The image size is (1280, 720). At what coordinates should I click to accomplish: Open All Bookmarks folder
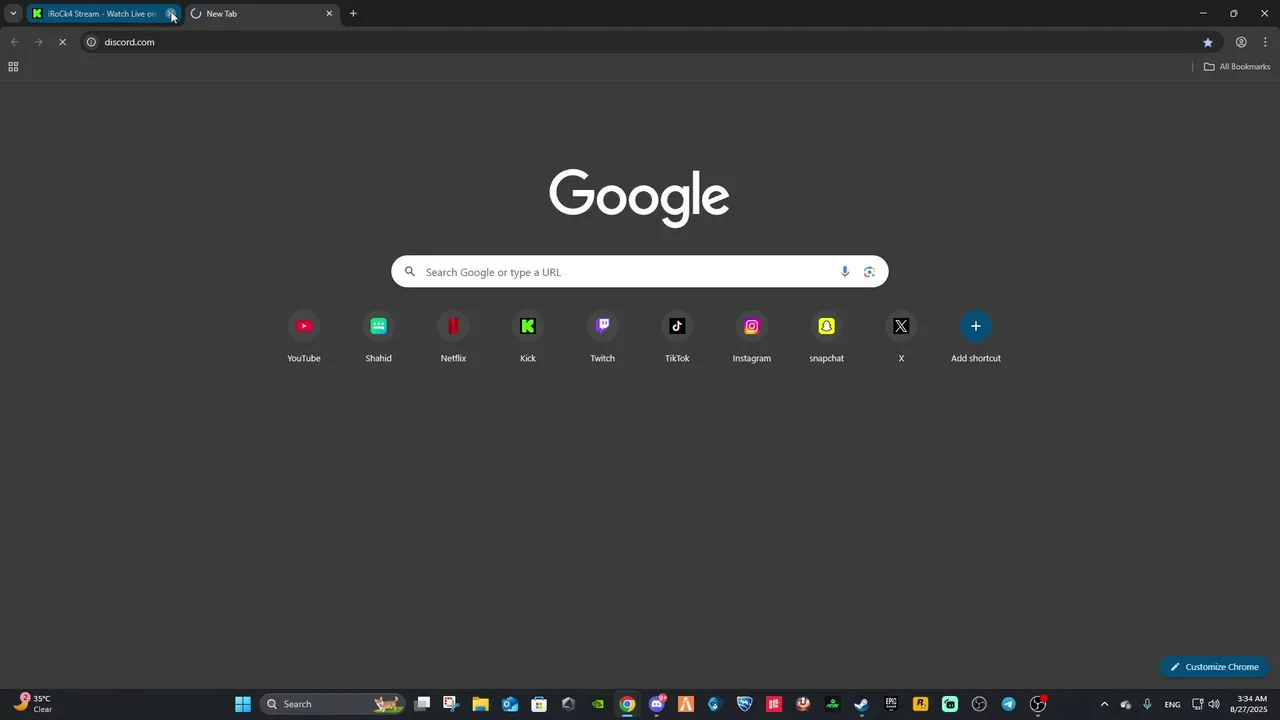pyautogui.click(x=1237, y=67)
